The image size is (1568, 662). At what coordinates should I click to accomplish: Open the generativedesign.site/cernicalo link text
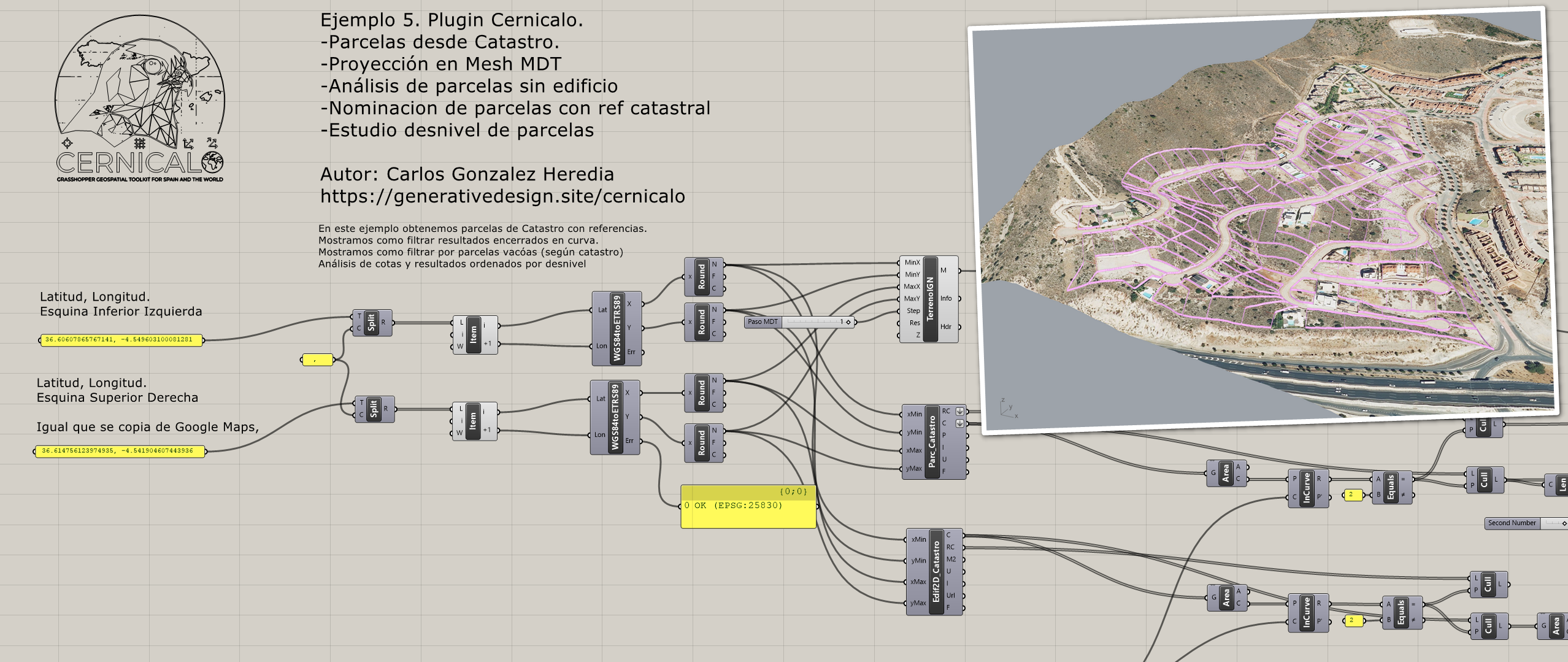pyautogui.click(x=502, y=196)
